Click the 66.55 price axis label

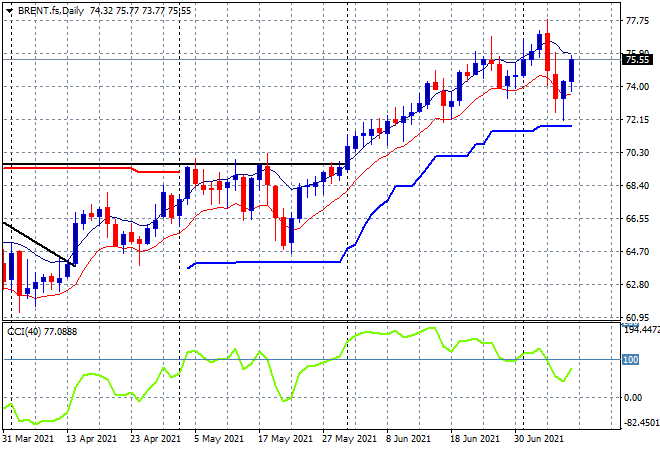click(637, 219)
